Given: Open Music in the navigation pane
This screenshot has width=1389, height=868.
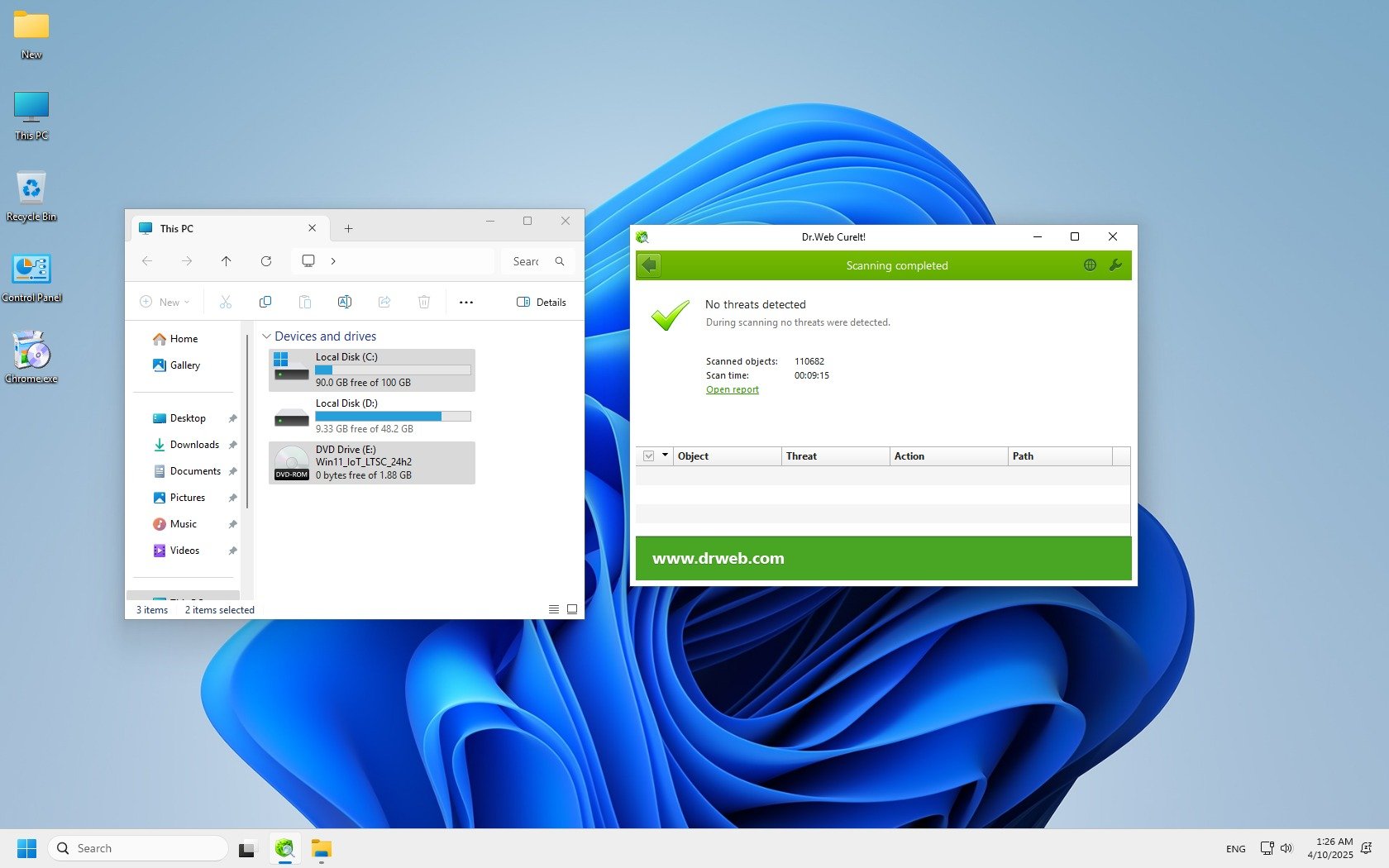Looking at the screenshot, I should [174, 524].
